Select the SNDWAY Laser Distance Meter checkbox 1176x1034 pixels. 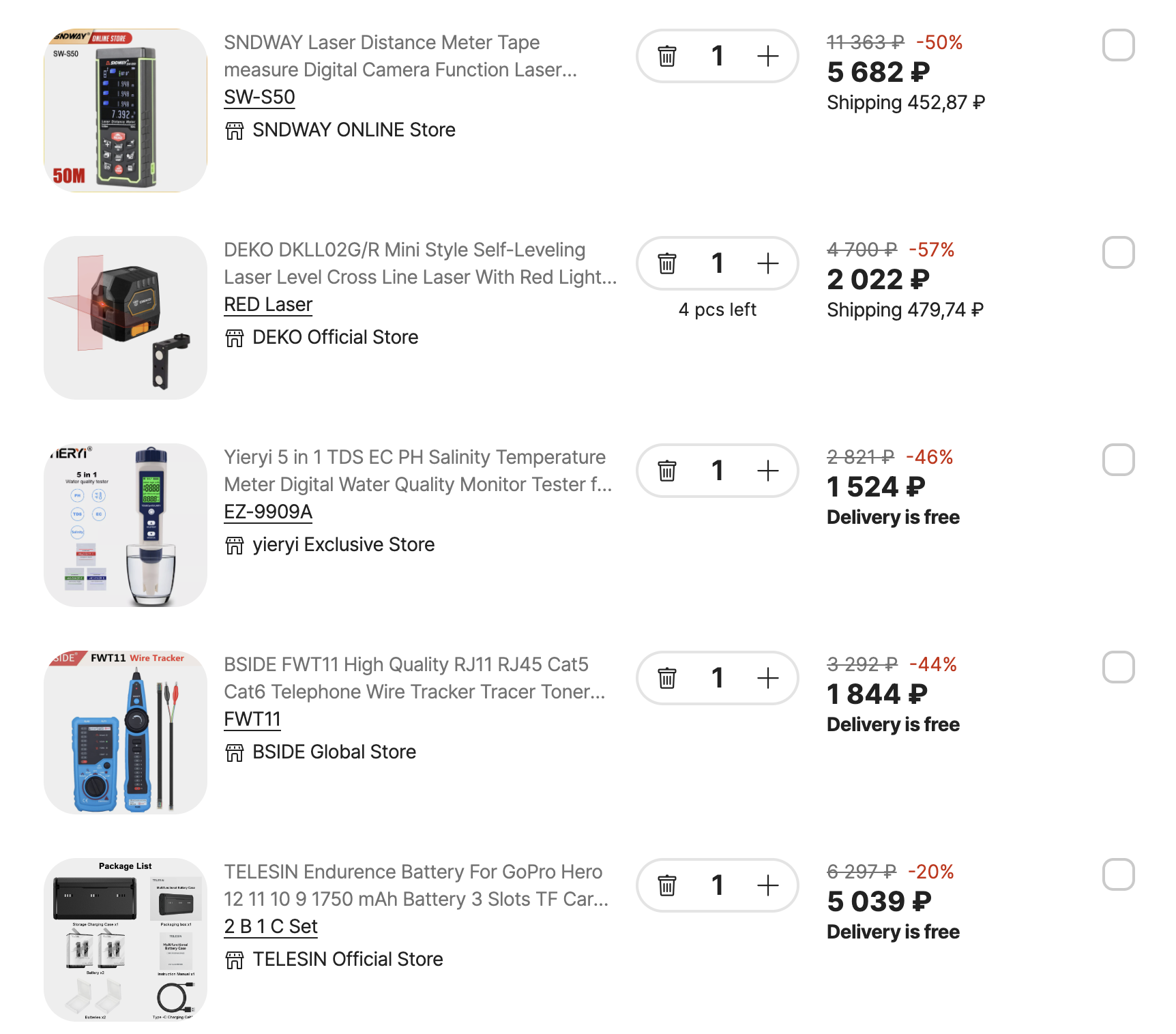click(x=1118, y=45)
